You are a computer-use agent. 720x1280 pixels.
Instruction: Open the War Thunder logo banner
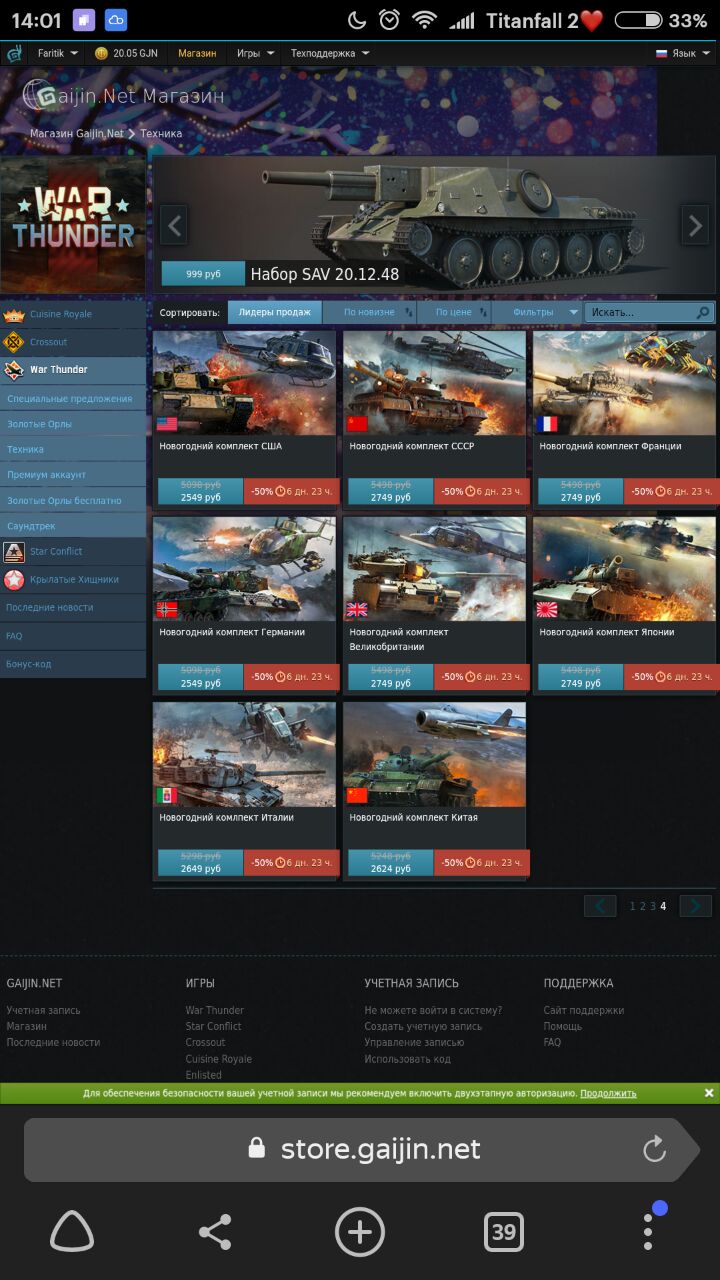pyautogui.click(x=73, y=224)
